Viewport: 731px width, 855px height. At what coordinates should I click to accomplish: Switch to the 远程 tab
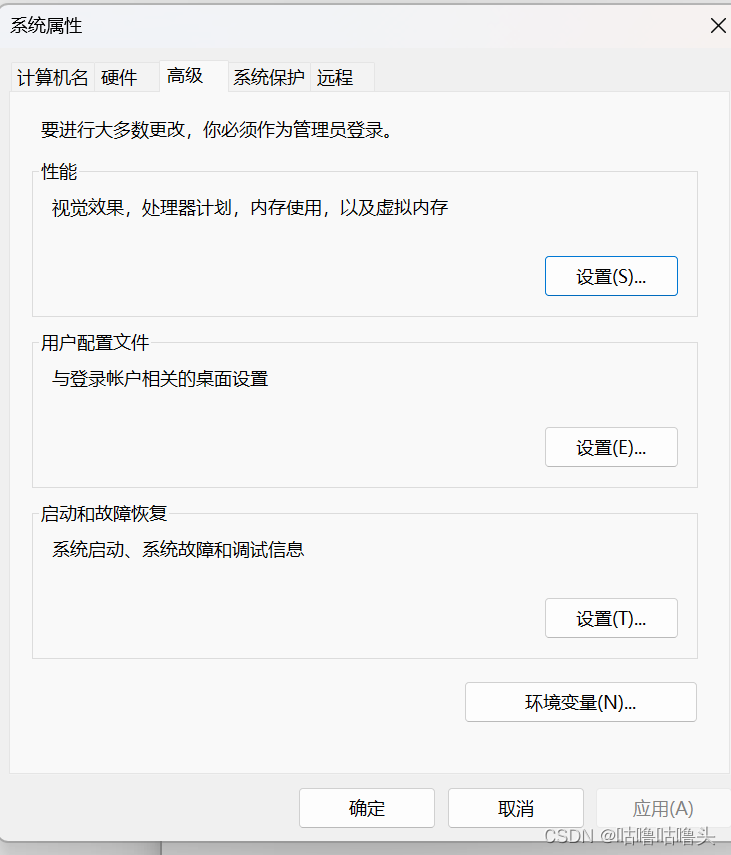point(342,77)
